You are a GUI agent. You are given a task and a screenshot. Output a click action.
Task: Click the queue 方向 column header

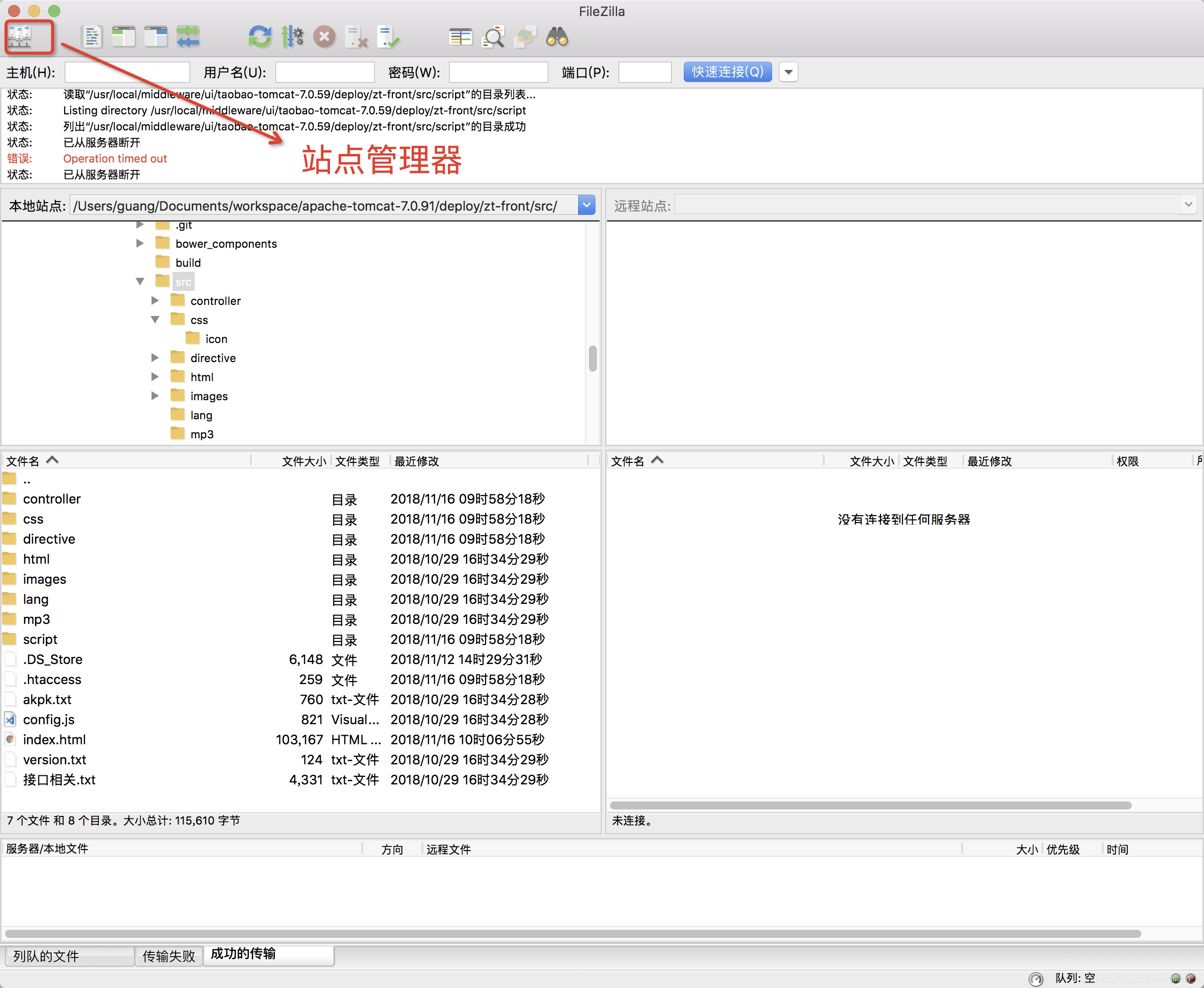[x=392, y=849]
